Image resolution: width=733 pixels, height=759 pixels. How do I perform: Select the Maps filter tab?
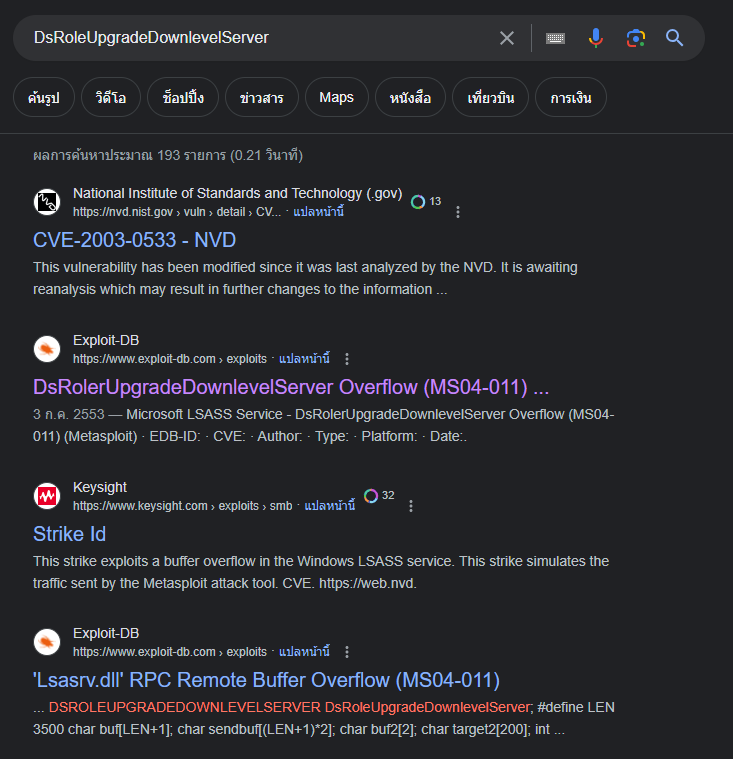(x=336, y=97)
